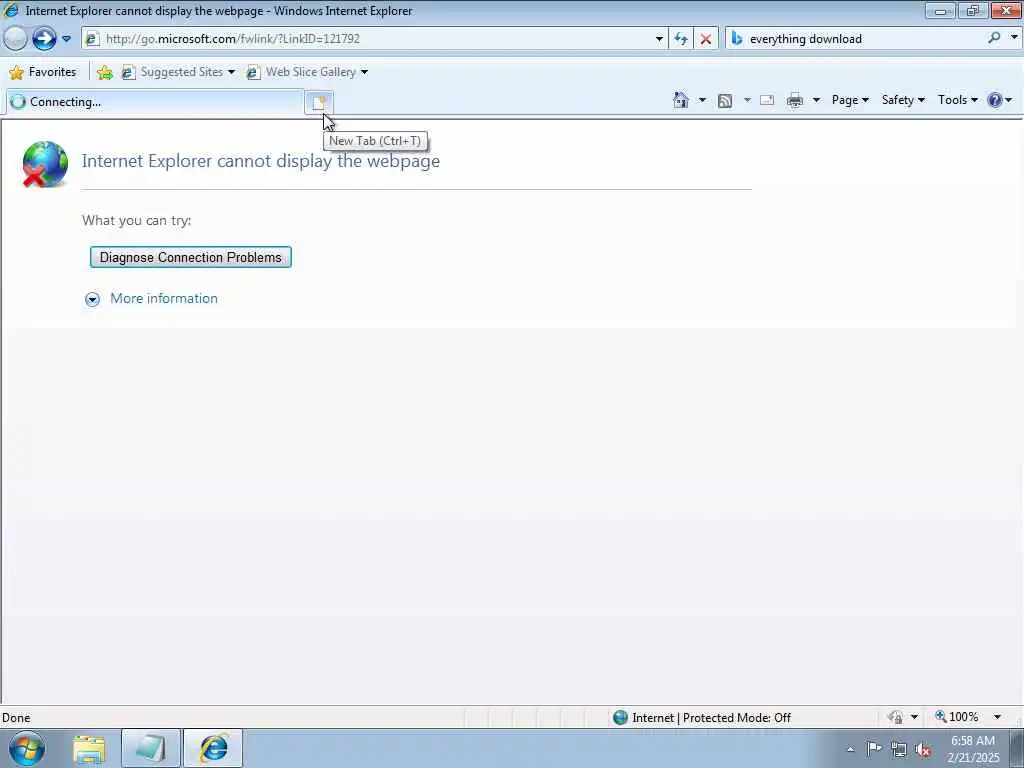
Task: Click Add to Favorites Bar star icon
Action: (x=104, y=72)
